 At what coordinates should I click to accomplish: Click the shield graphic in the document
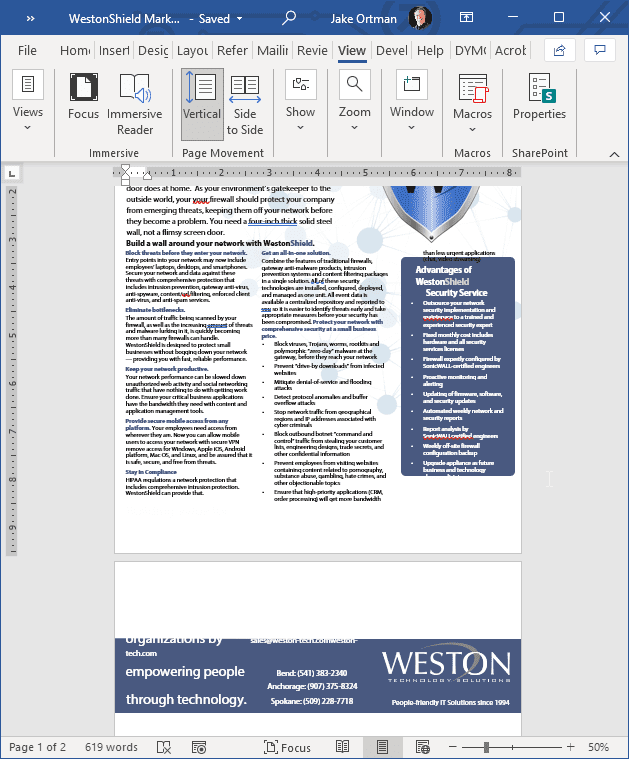(x=431, y=212)
